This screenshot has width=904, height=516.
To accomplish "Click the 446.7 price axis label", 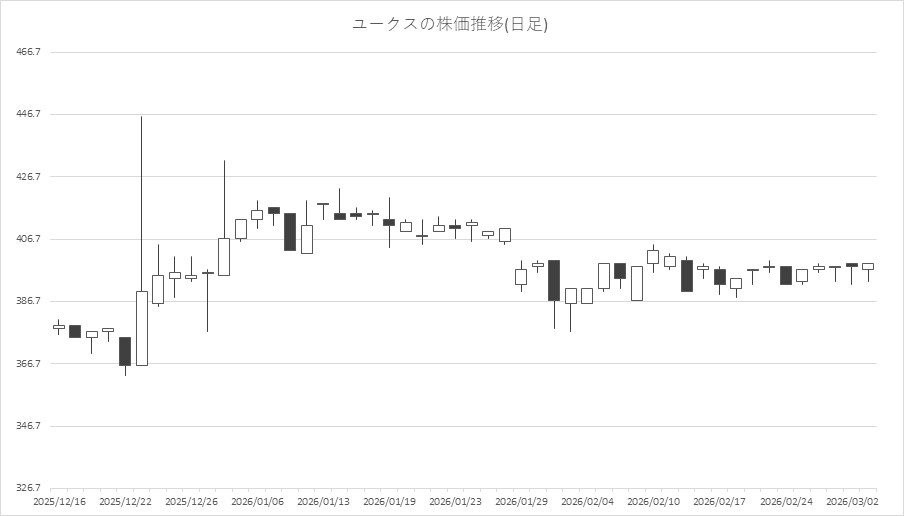I will click(30, 114).
